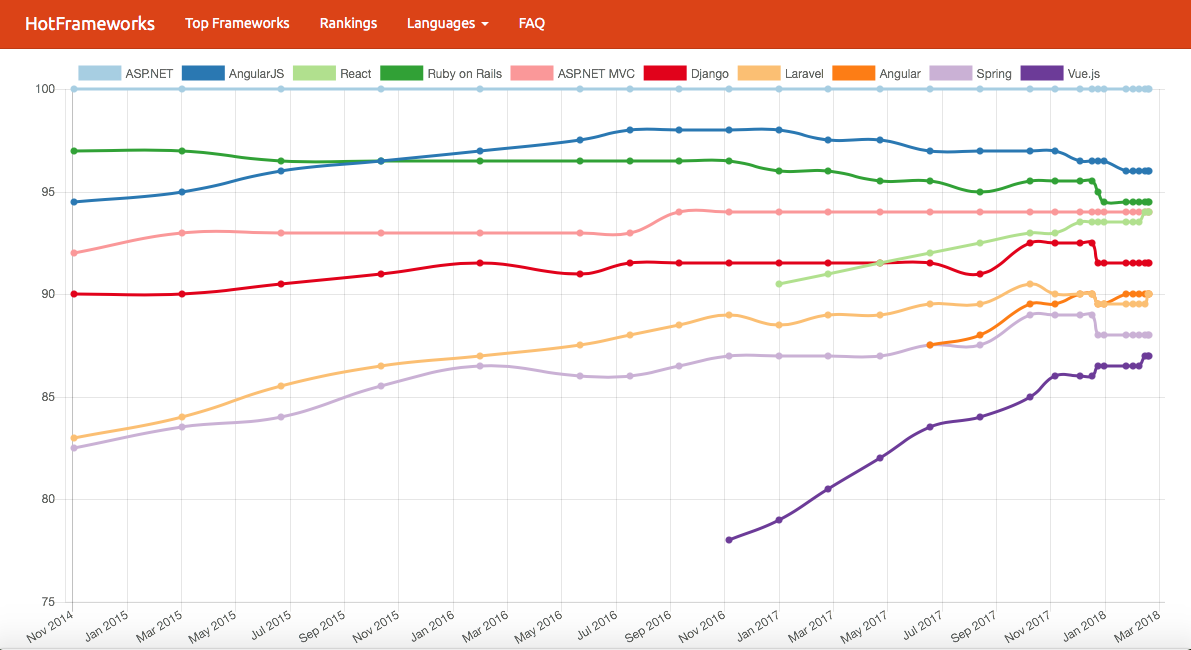
Task: Toggle Angular series via legend label
Action: click(900, 74)
